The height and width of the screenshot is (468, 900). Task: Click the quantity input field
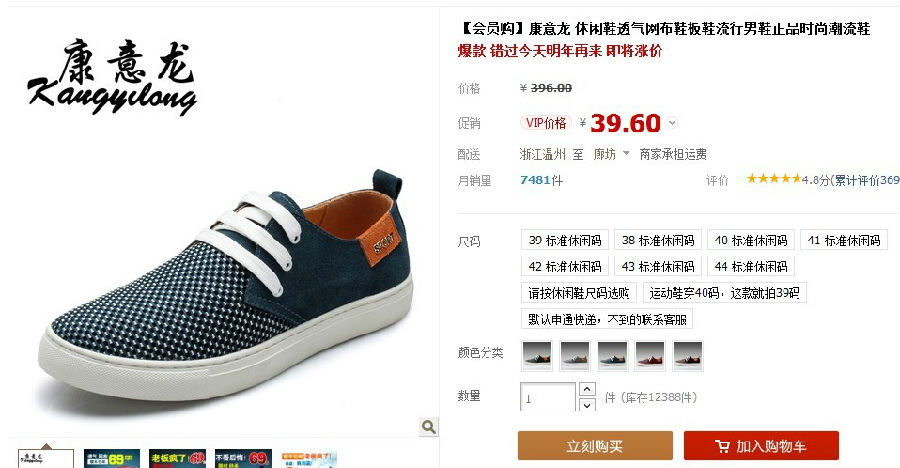(x=548, y=397)
